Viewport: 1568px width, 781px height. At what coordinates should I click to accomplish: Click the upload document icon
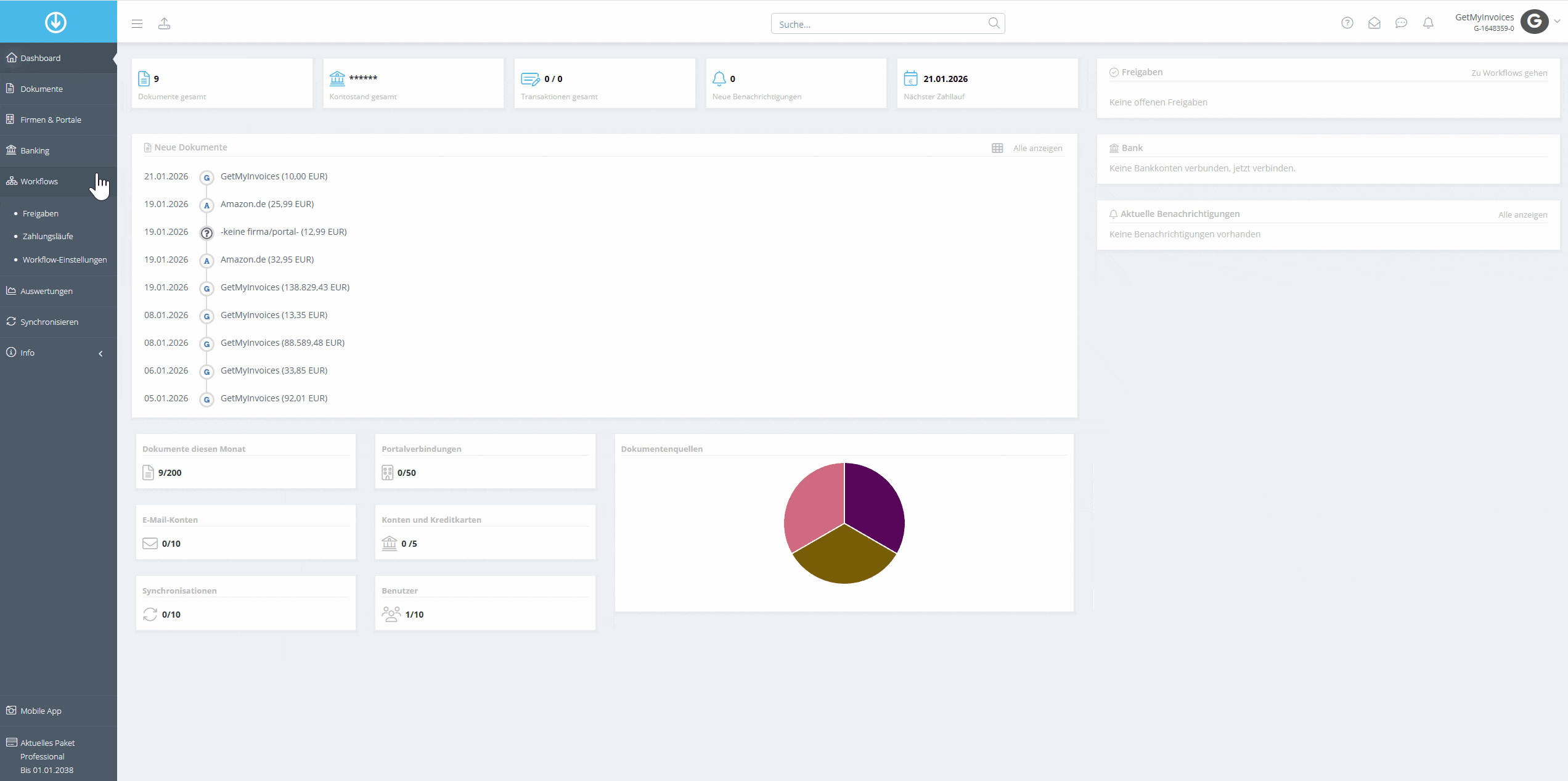click(164, 23)
